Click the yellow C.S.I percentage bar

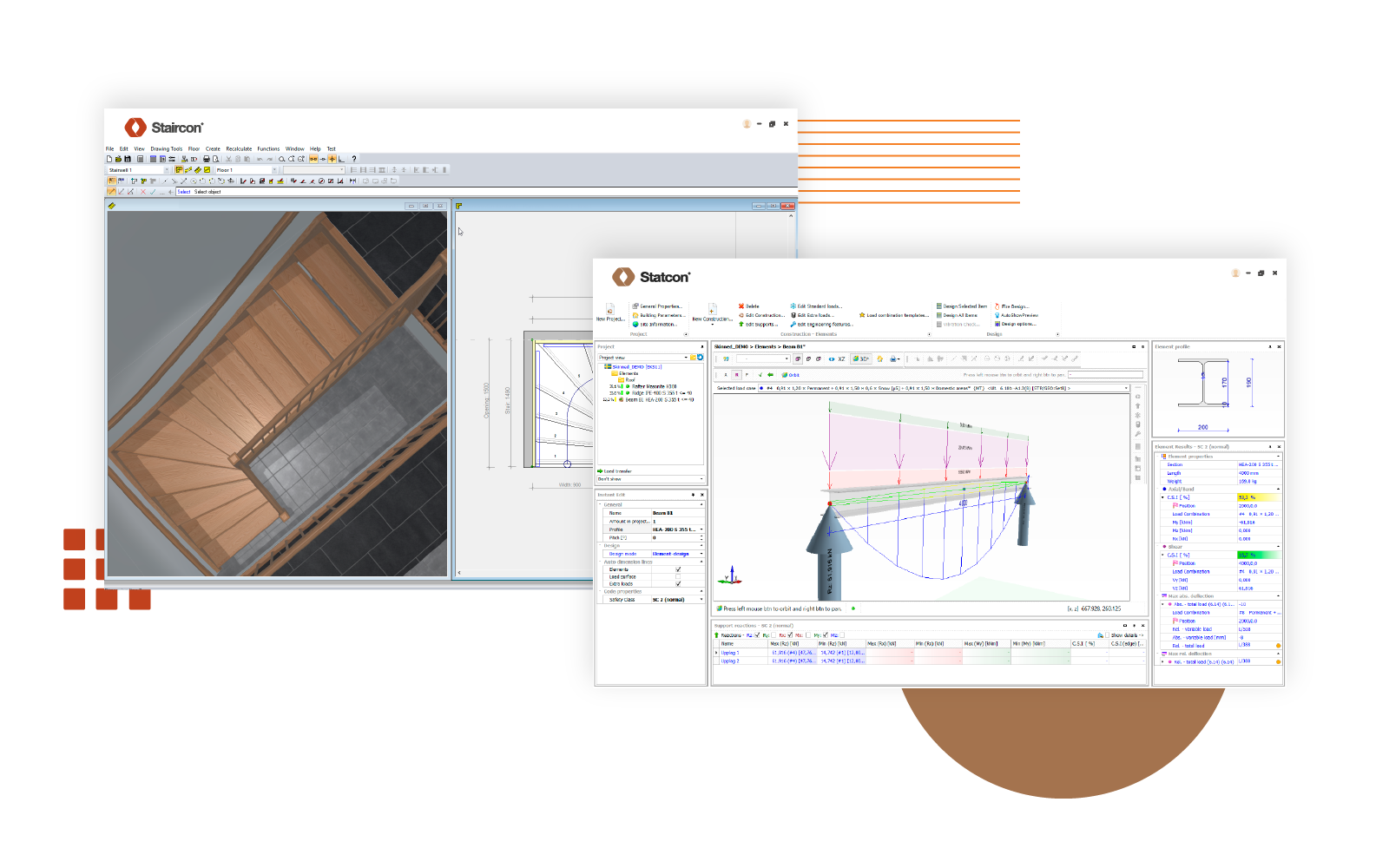1256,497
